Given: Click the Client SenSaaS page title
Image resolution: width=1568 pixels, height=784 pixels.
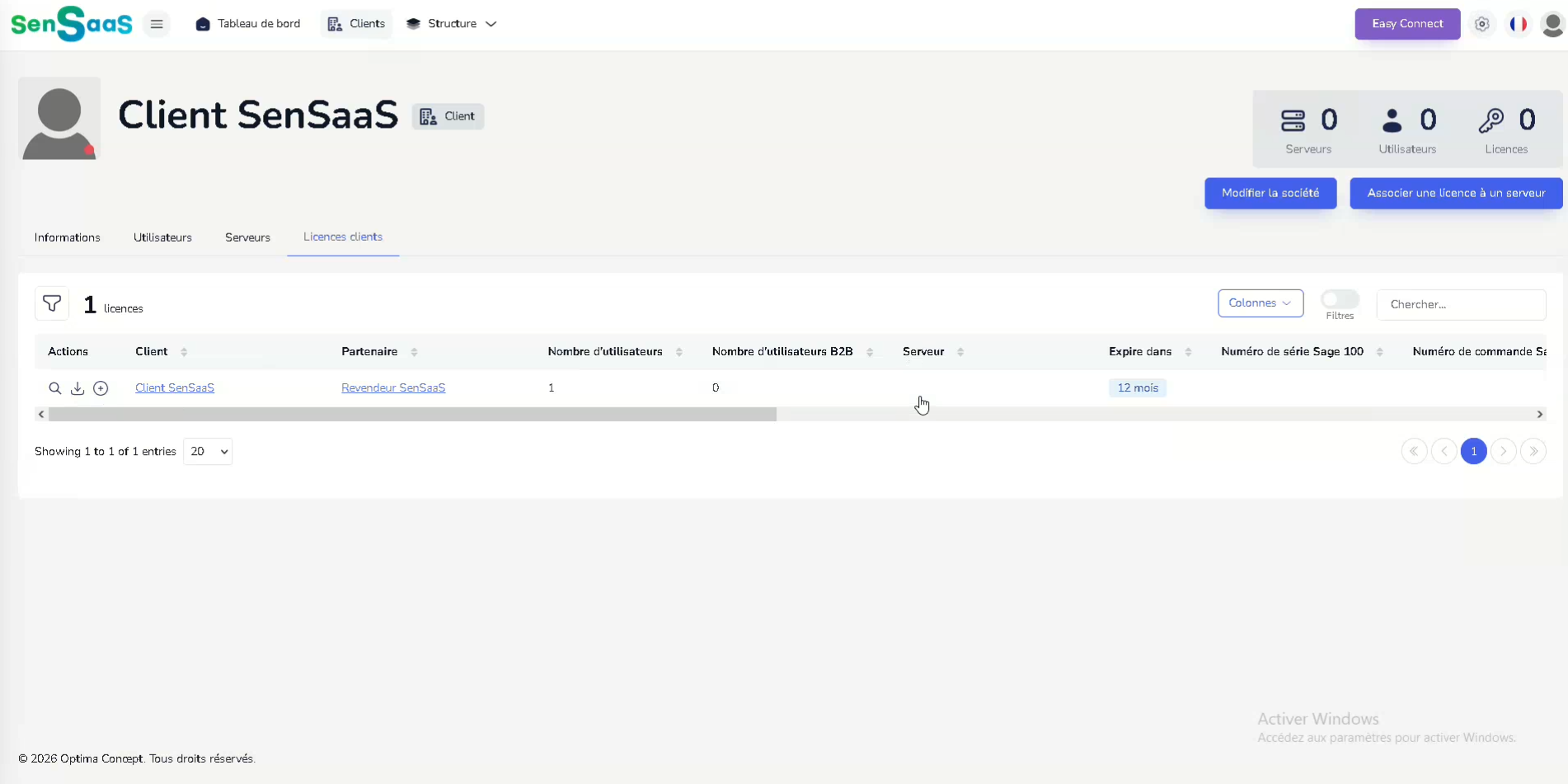Looking at the screenshot, I should pos(258,115).
